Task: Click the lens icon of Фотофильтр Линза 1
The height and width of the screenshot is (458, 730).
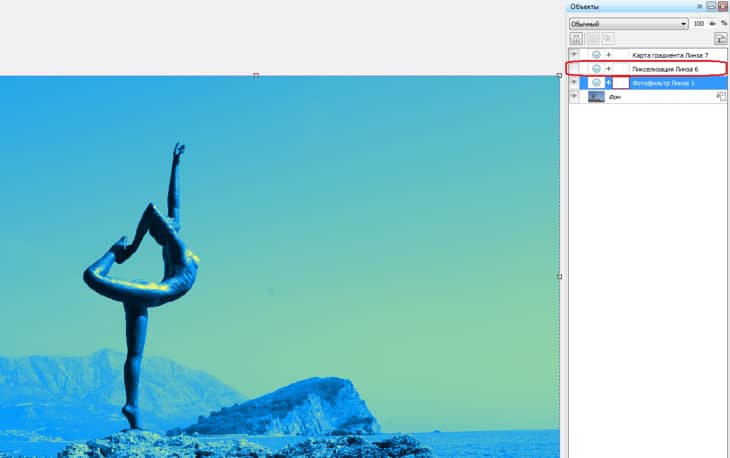Action: 596,82
